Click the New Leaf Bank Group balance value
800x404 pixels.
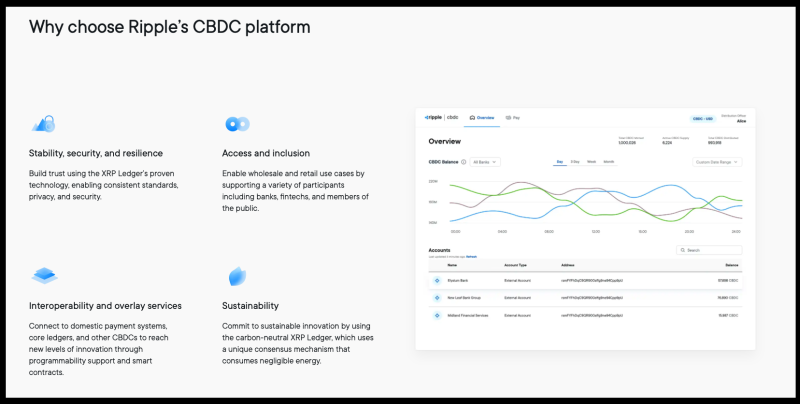pos(728,297)
